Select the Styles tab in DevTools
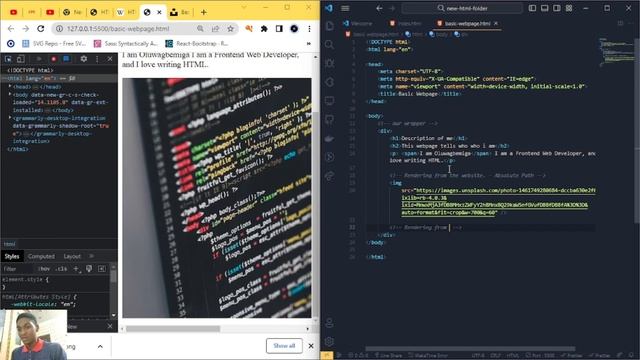The height and width of the screenshot is (360, 640). (12, 256)
